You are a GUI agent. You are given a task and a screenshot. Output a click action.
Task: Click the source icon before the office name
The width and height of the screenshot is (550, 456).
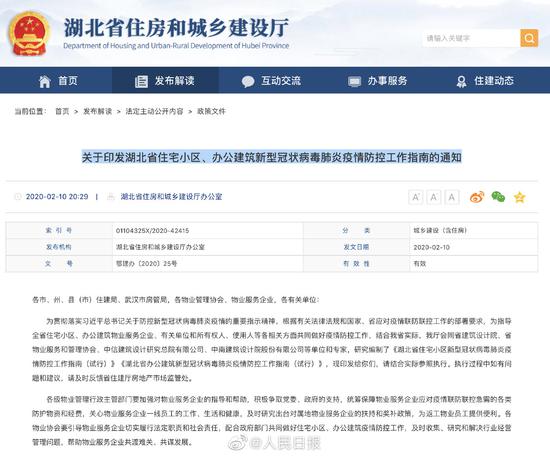[x=110, y=196]
